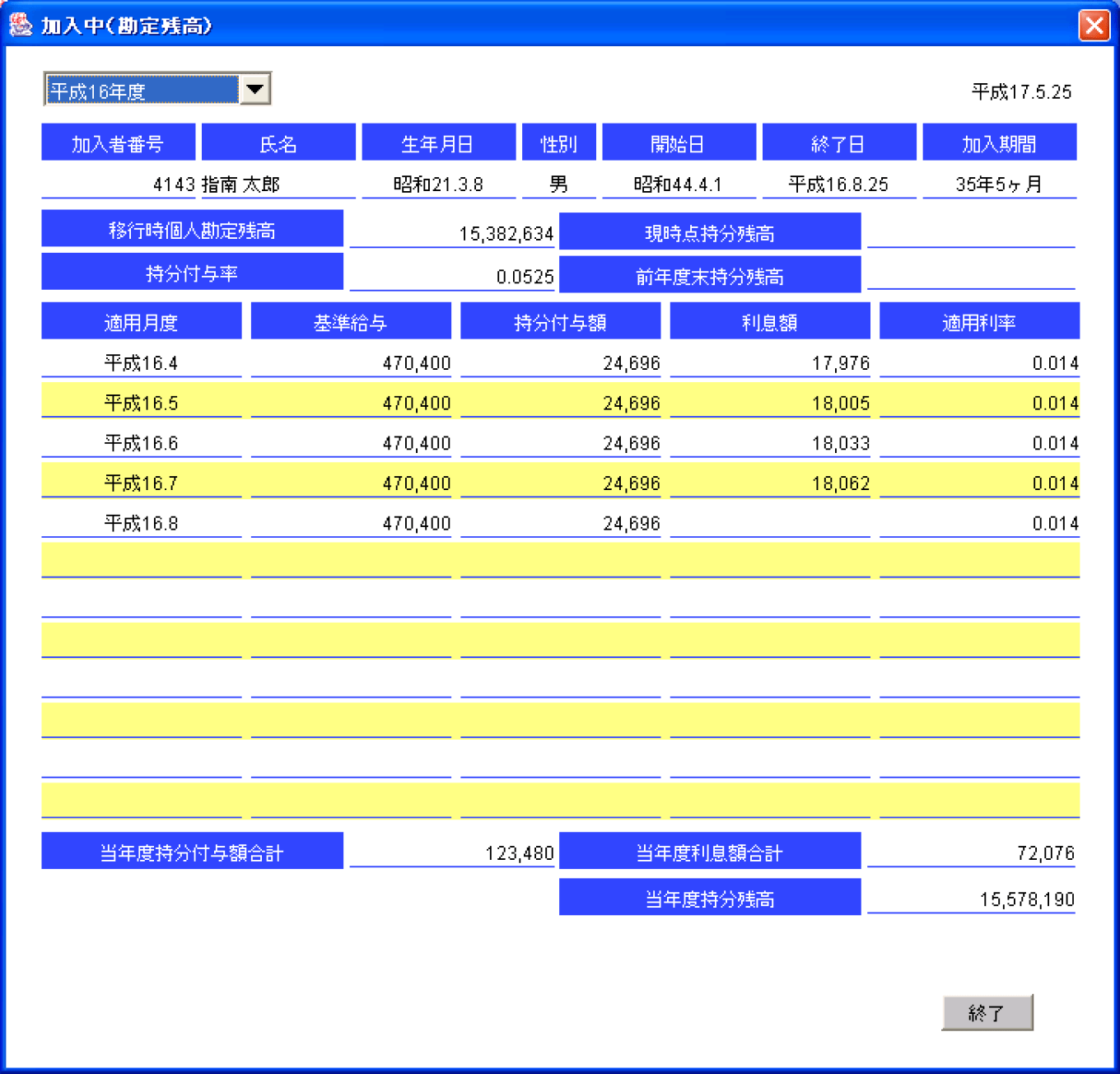The image size is (1120, 1074).
Task: Select the 平成16.4 month row
Action: pos(560,362)
